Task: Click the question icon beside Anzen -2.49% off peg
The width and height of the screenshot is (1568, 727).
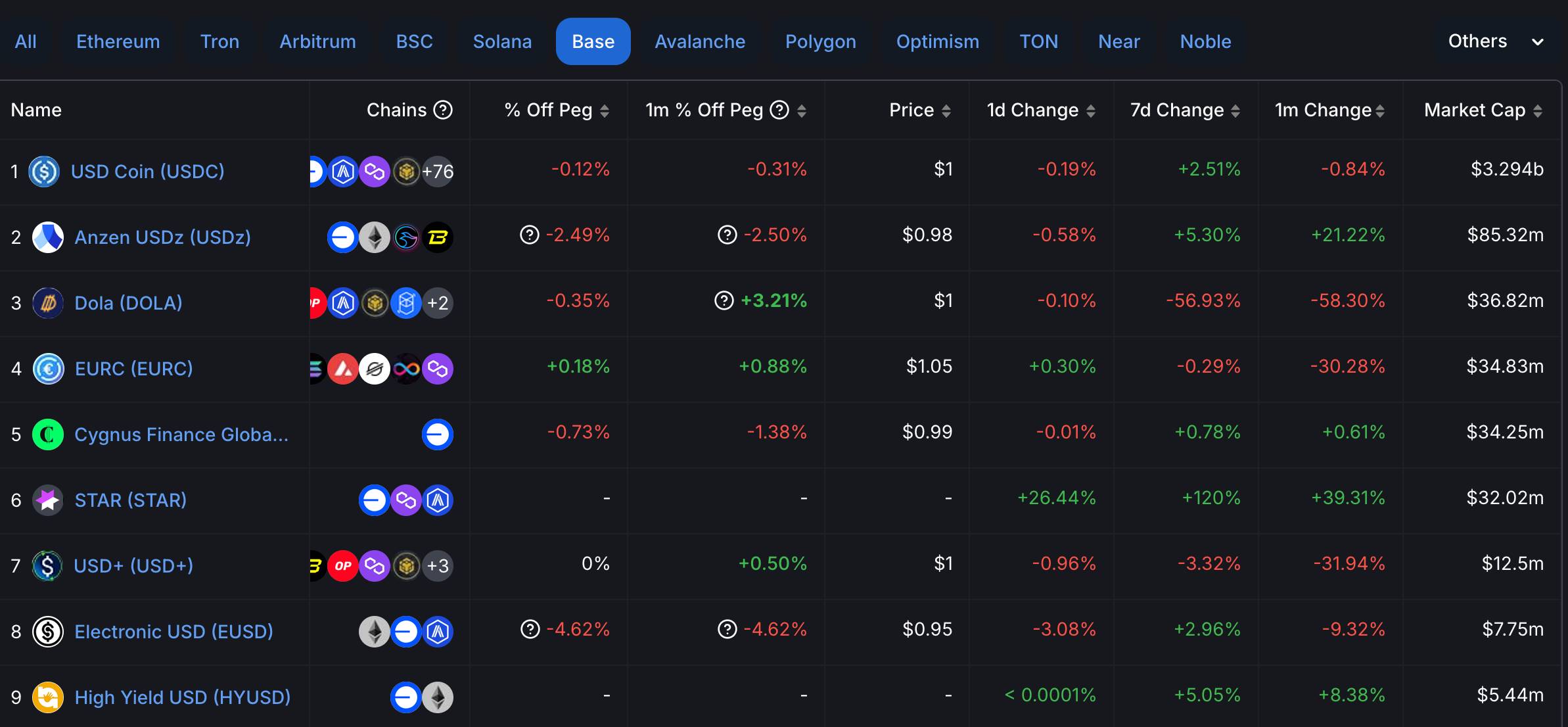Action: (529, 235)
